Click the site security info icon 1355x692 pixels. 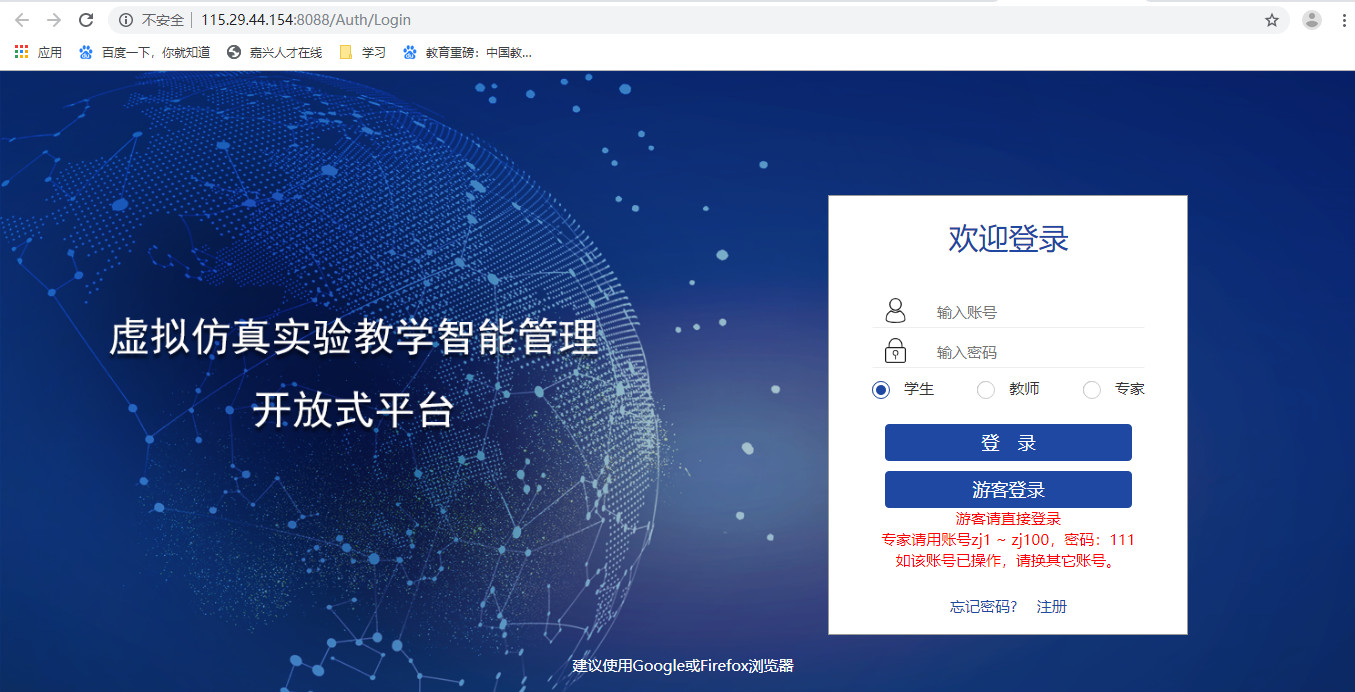pos(126,20)
